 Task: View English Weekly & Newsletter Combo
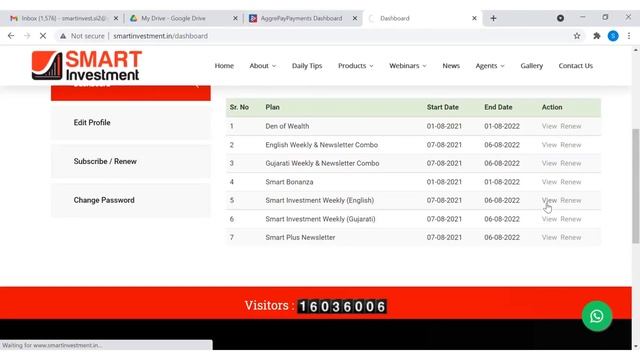pos(549,145)
